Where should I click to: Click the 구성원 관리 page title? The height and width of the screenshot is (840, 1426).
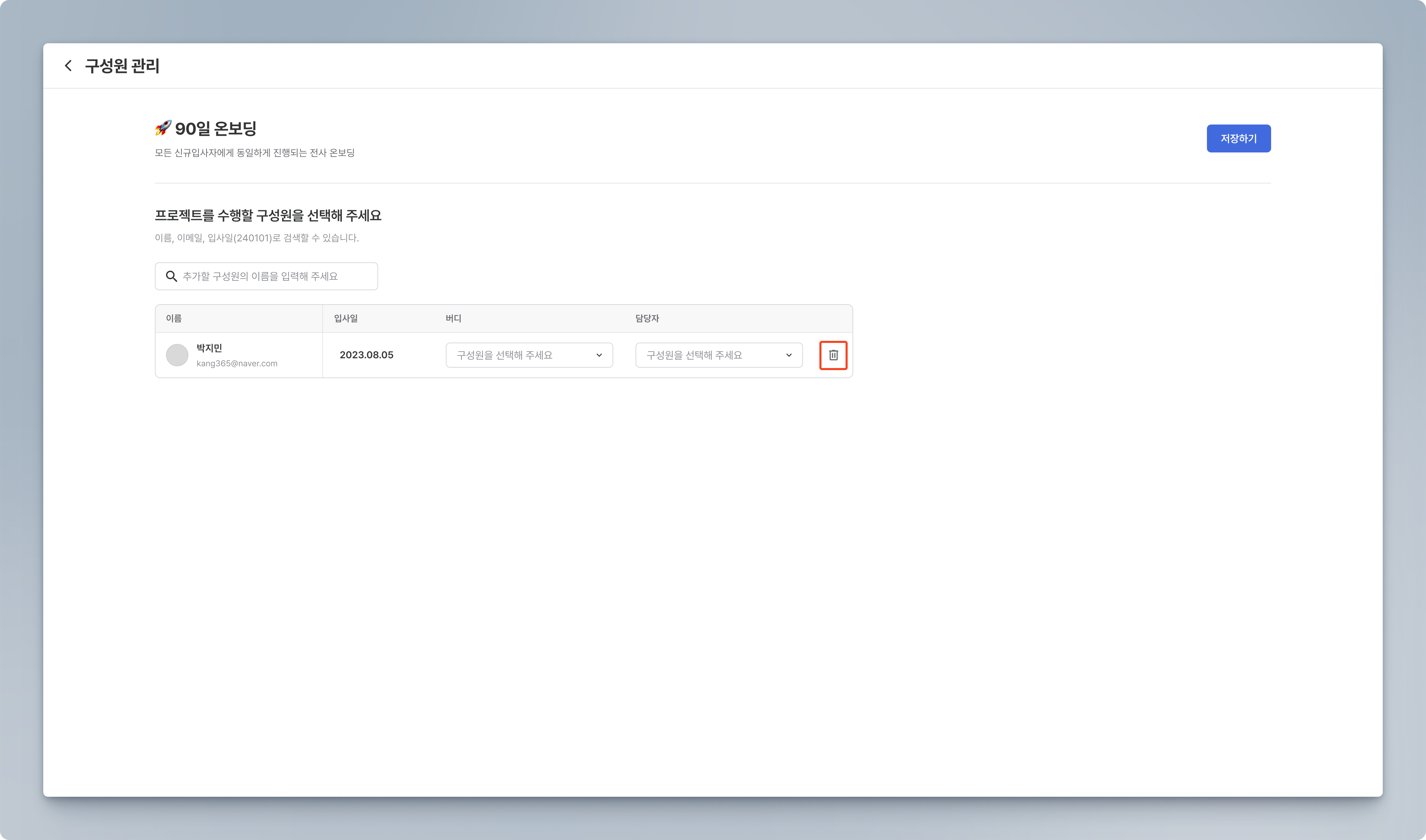(122, 66)
